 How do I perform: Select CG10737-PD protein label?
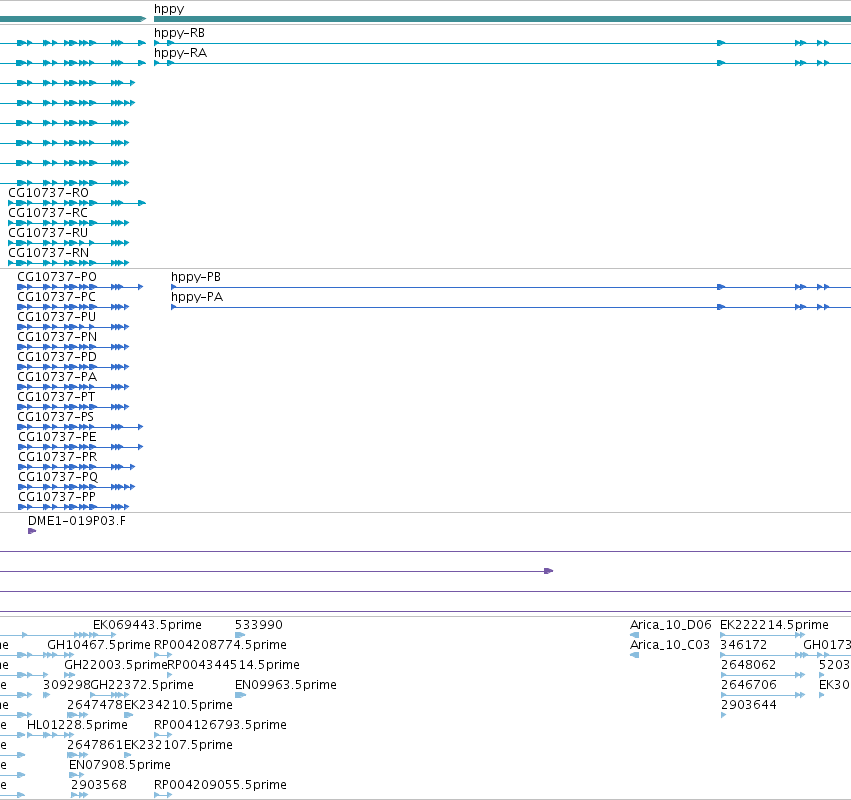point(57,357)
